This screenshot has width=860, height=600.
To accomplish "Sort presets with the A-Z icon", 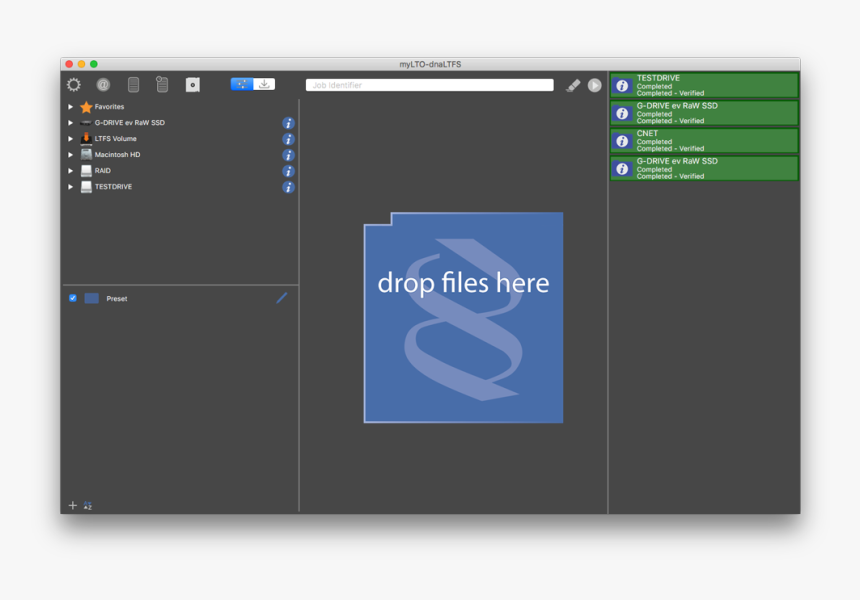I will (88, 506).
